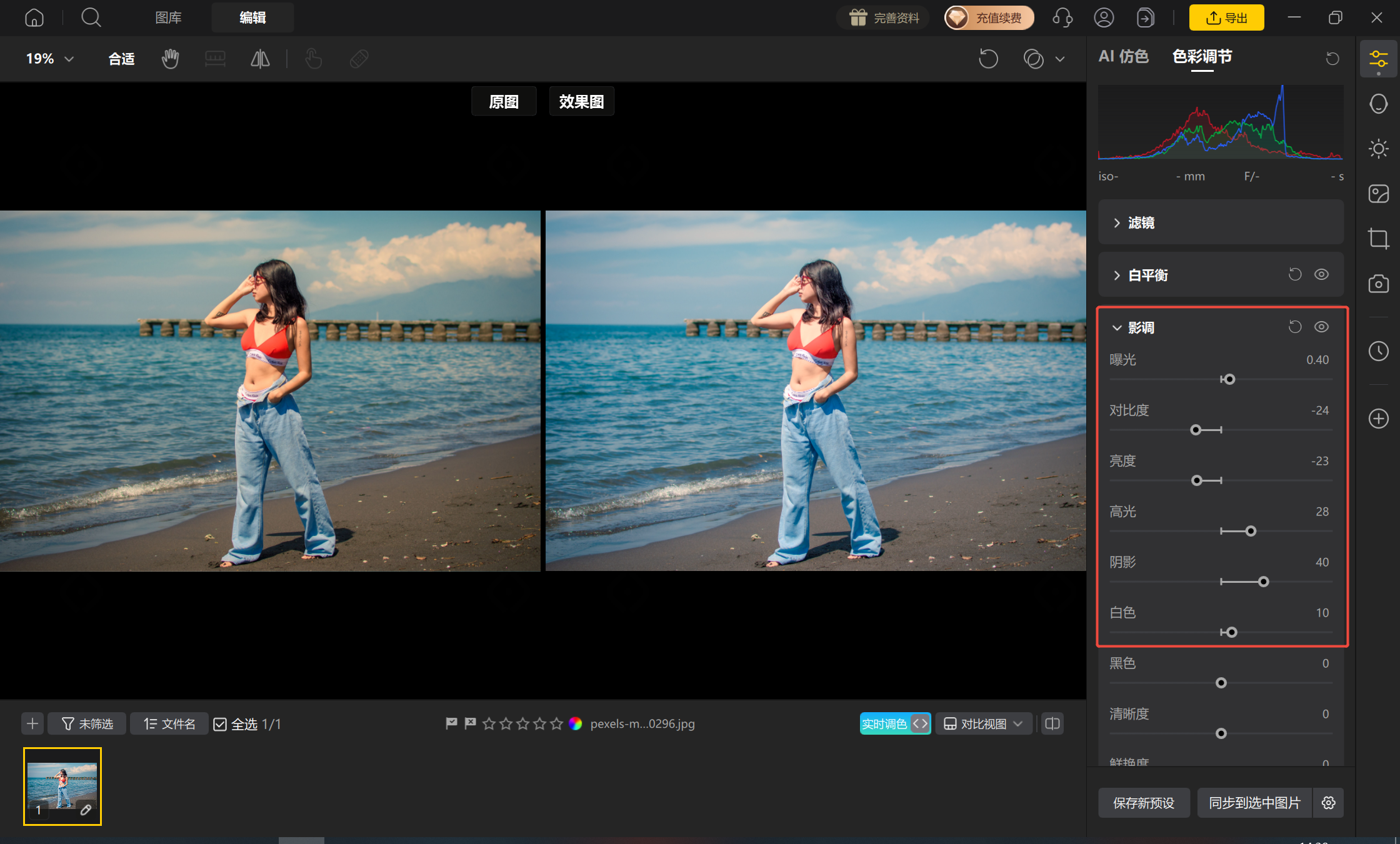Screen dimensions: 1400x844
Task: Choose the ruler straighten tool
Action: point(215,59)
